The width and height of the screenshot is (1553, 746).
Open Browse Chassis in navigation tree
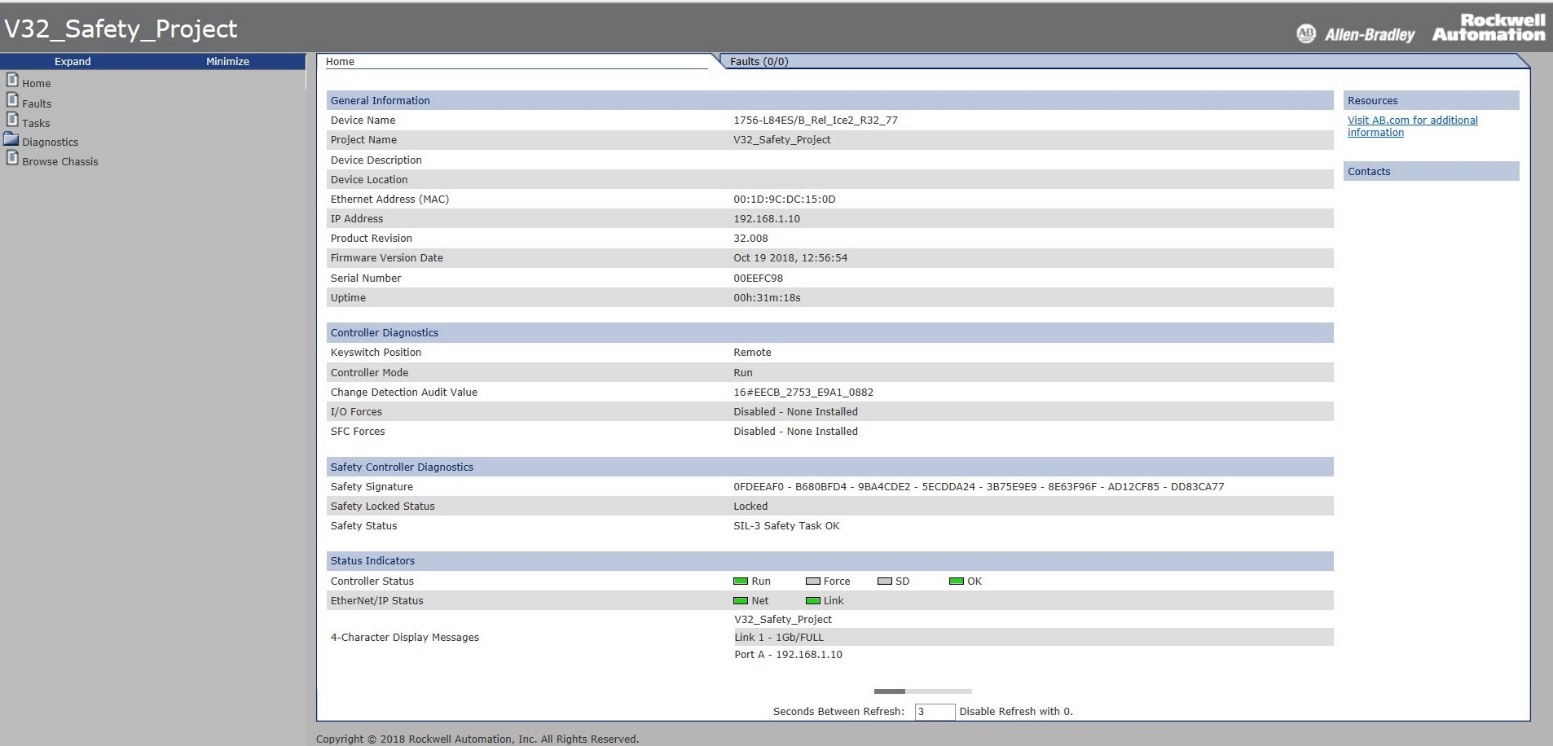61,162
